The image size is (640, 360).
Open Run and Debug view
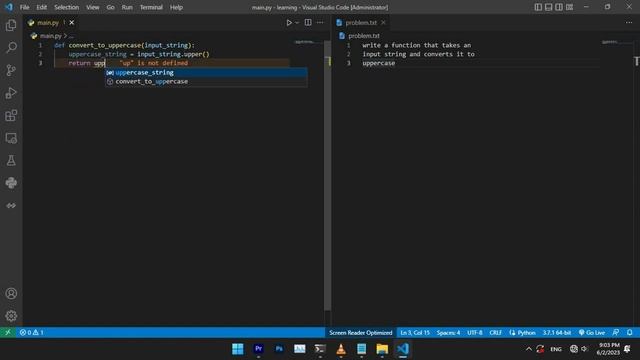click(x=11, y=93)
